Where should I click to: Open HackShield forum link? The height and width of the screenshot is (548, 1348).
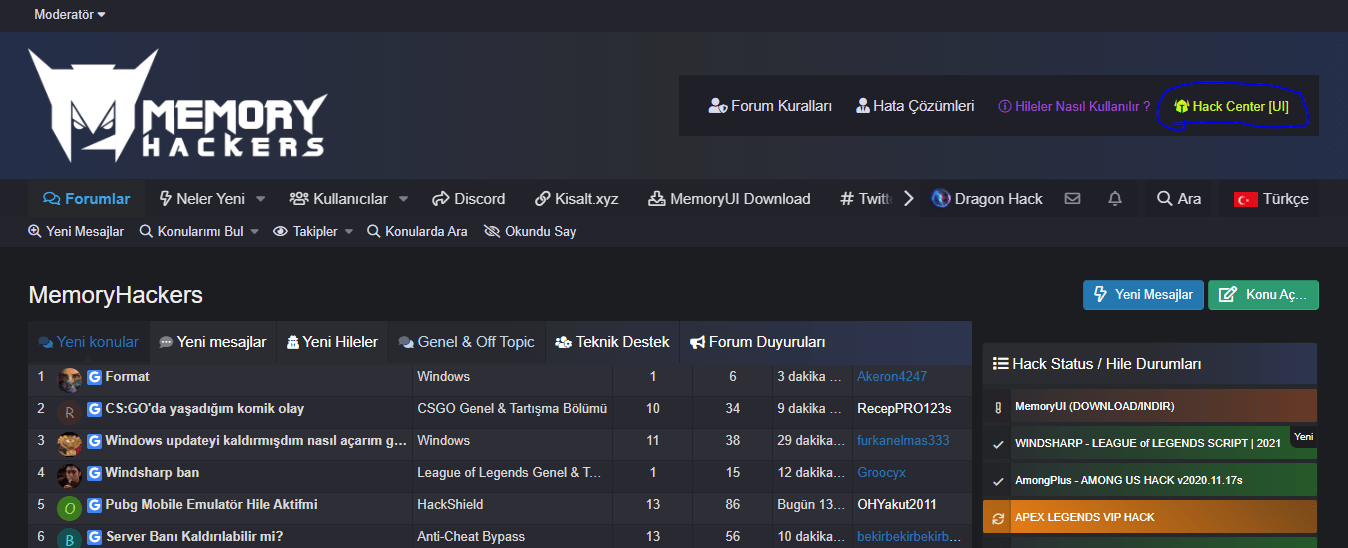pos(450,505)
